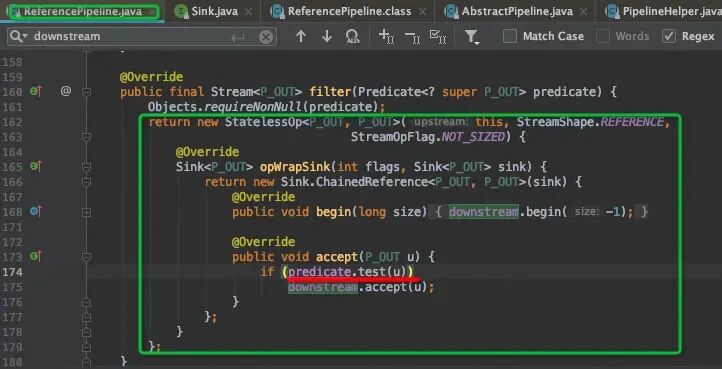This screenshot has height=369, width=722.
Task: Click the filter method name on line 160
Action: [x=331, y=92]
